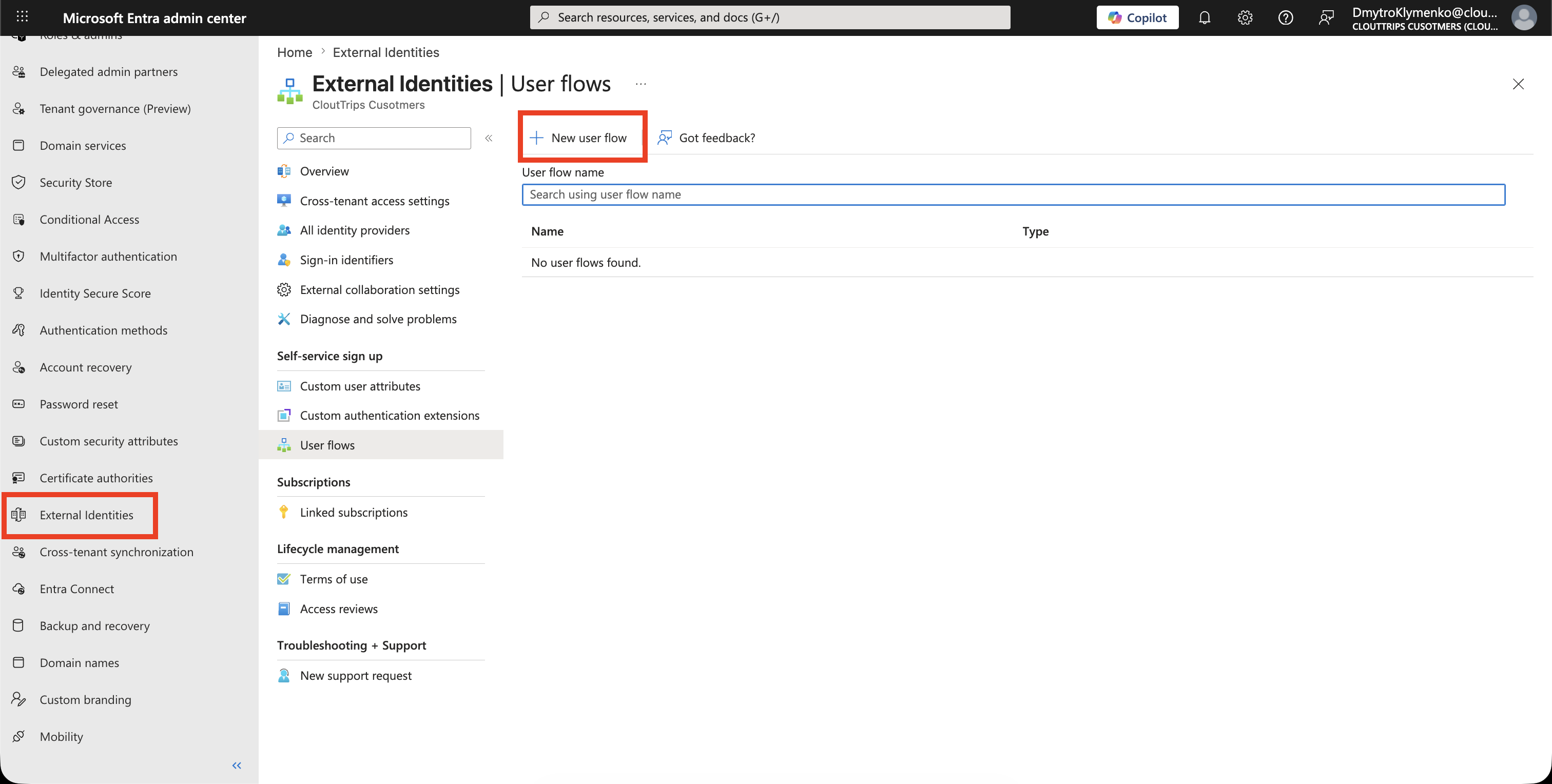Open the help question mark icon
The image size is (1552, 784).
(1285, 17)
